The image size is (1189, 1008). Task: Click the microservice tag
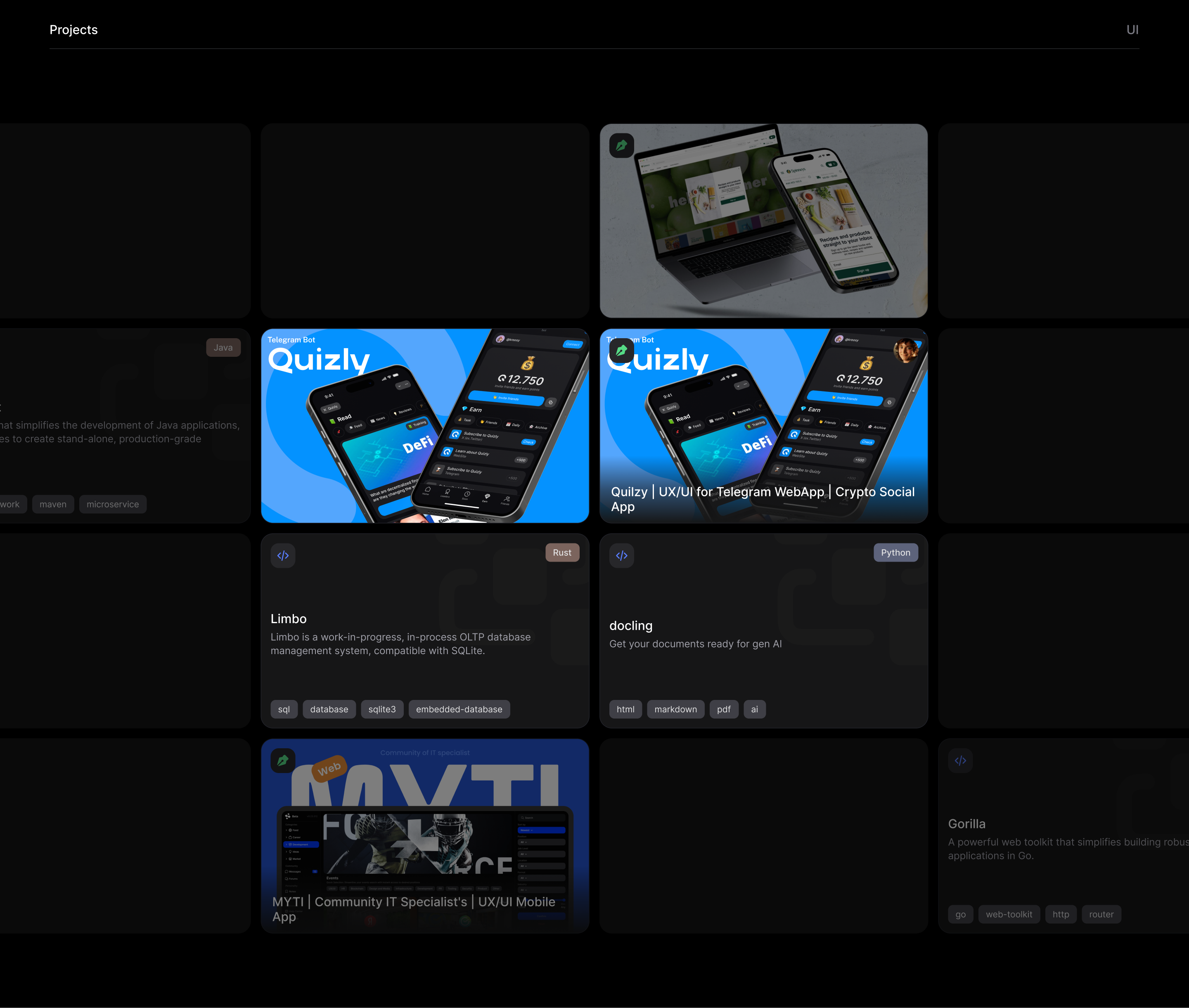click(113, 504)
